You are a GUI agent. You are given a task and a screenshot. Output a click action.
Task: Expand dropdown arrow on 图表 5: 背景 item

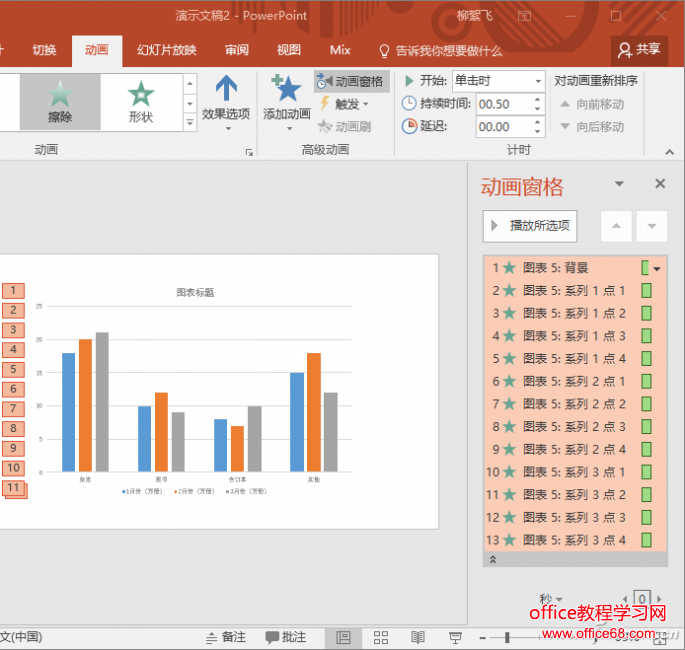pyautogui.click(x=657, y=268)
